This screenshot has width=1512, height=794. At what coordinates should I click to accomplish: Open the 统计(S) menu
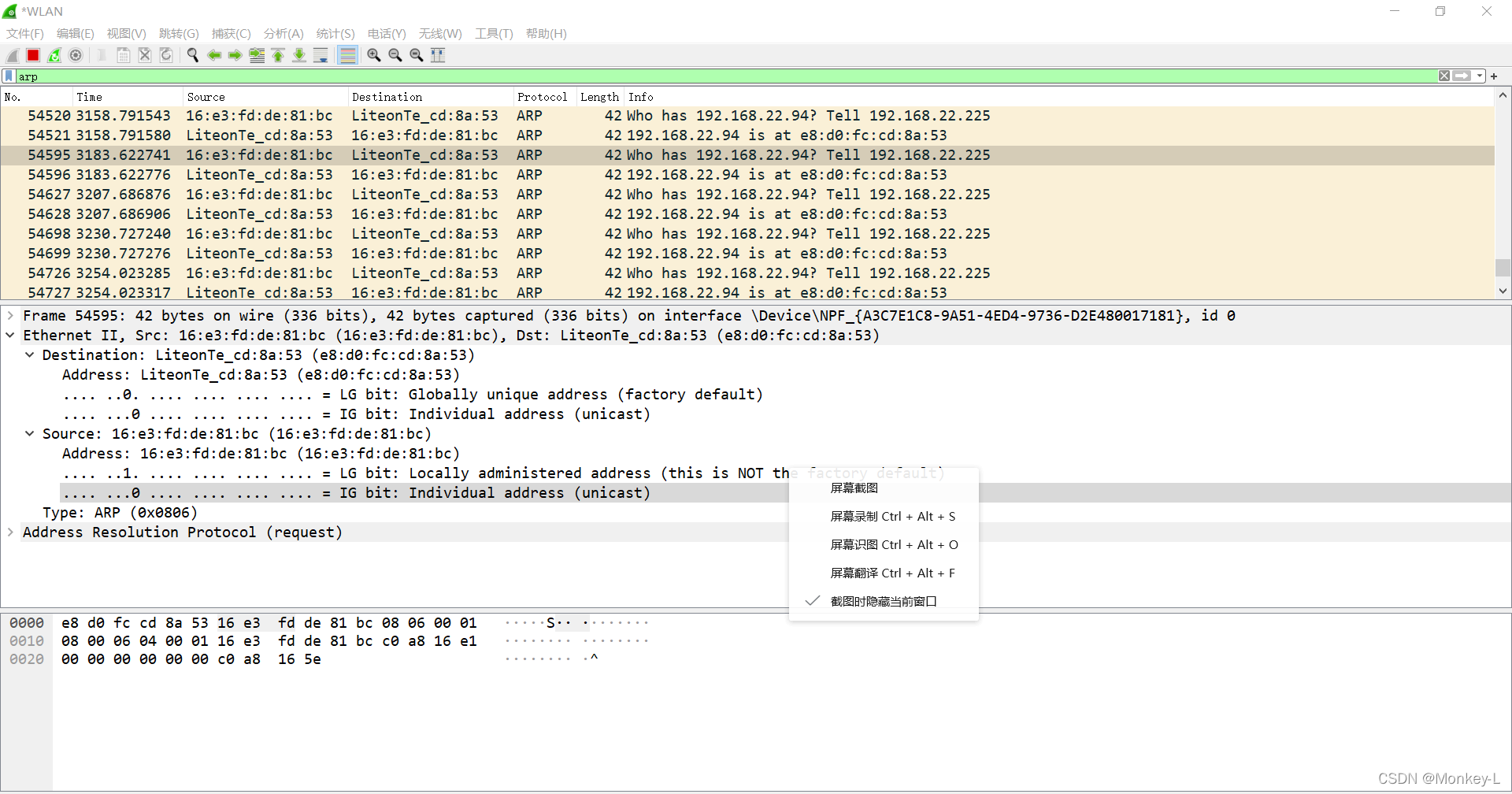coord(335,34)
